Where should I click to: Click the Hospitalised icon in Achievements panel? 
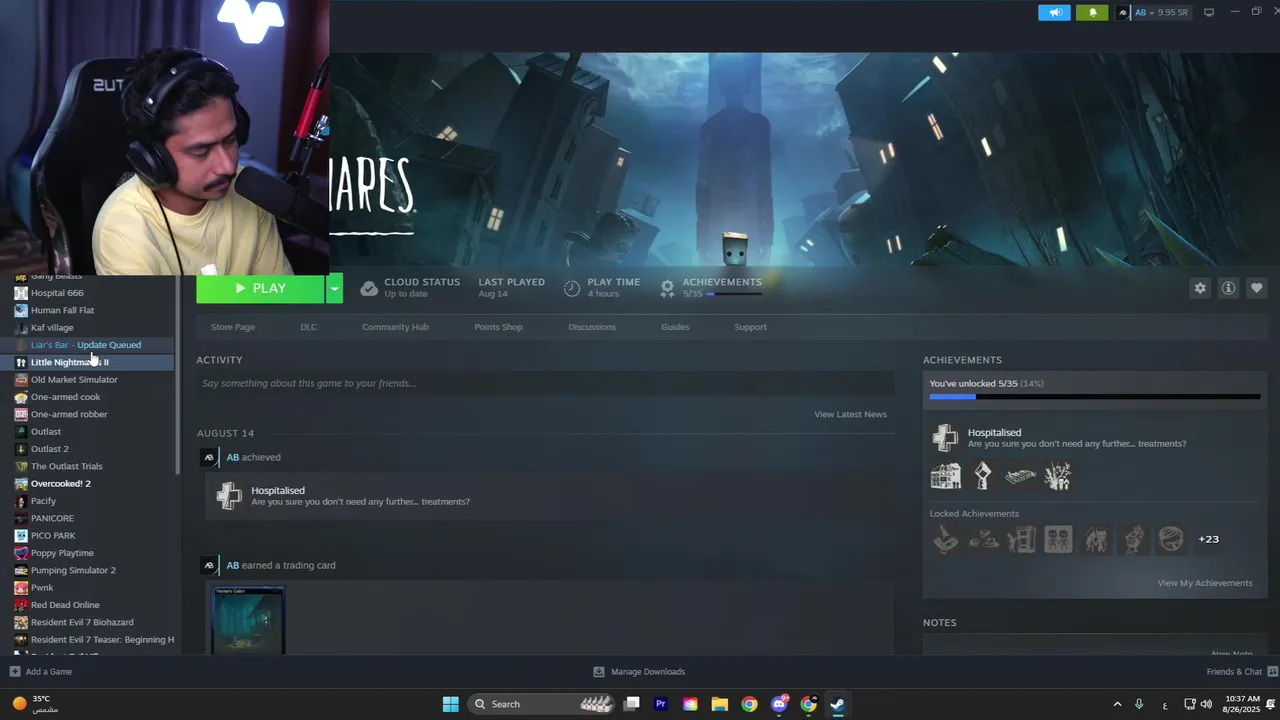click(945, 438)
